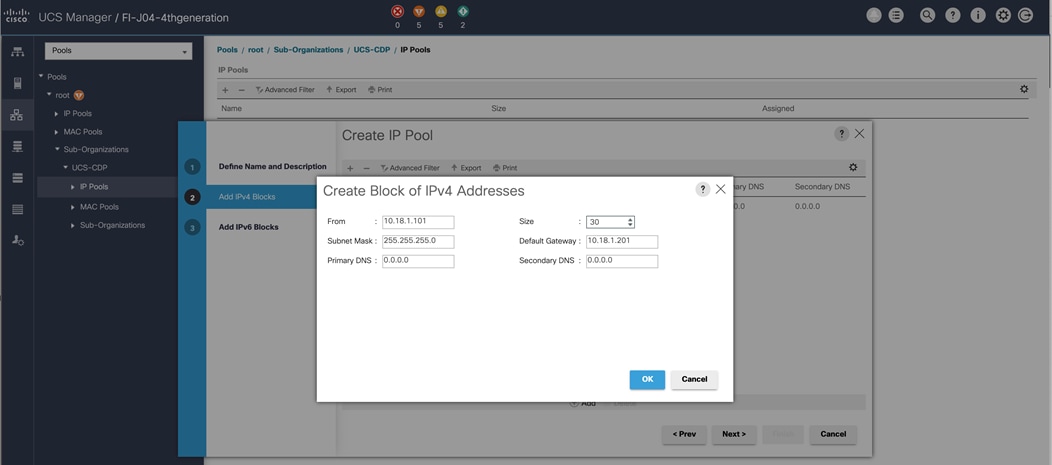Open the Equipment sidebar icon
The image size is (1052, 465).
(x=17, y=52)
